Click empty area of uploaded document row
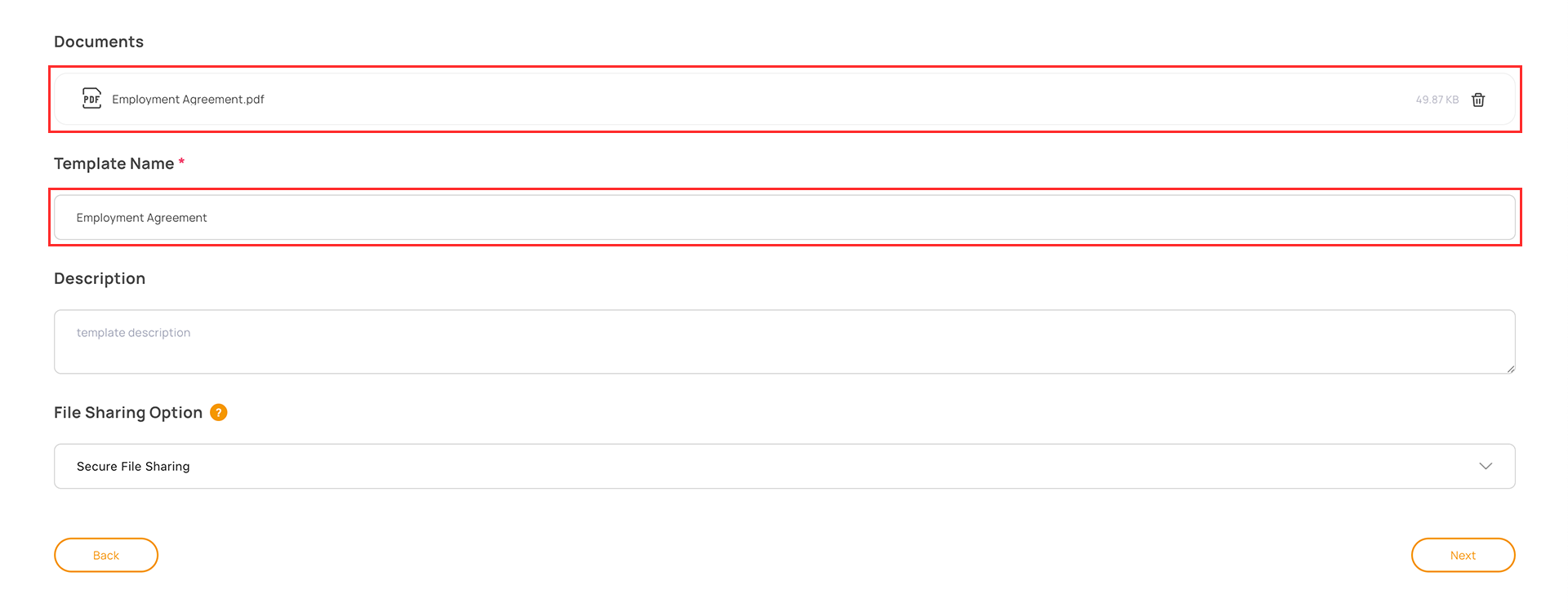The image size is (1568, 612). pos(817,100)
